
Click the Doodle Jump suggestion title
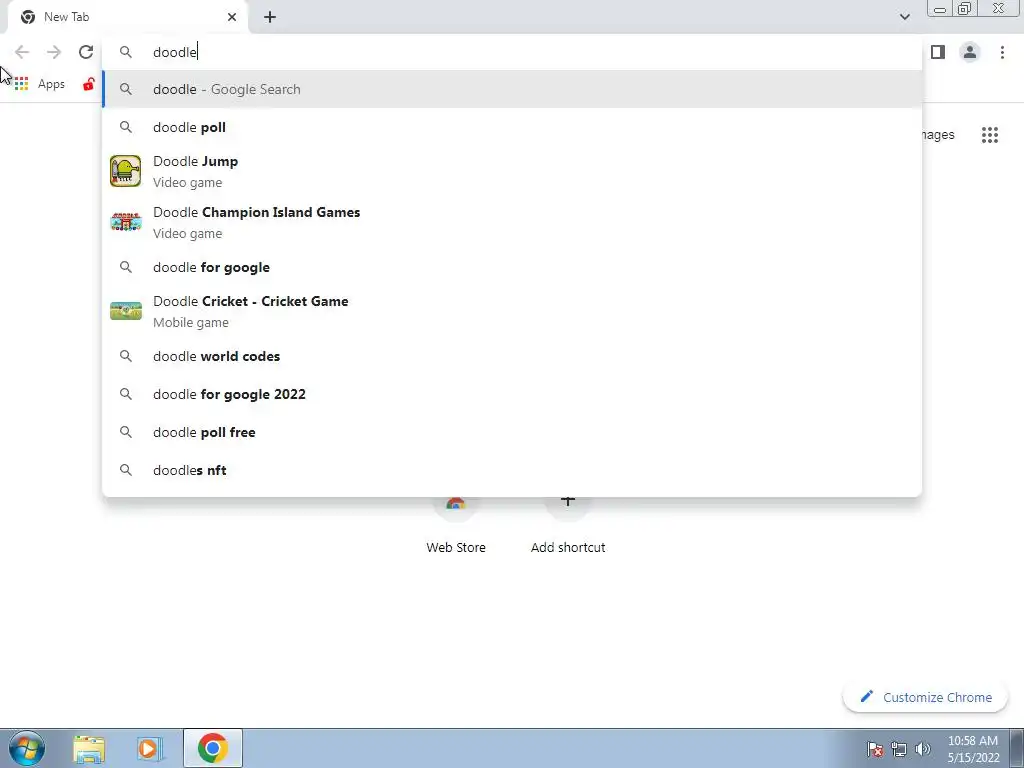coord(195,161)
